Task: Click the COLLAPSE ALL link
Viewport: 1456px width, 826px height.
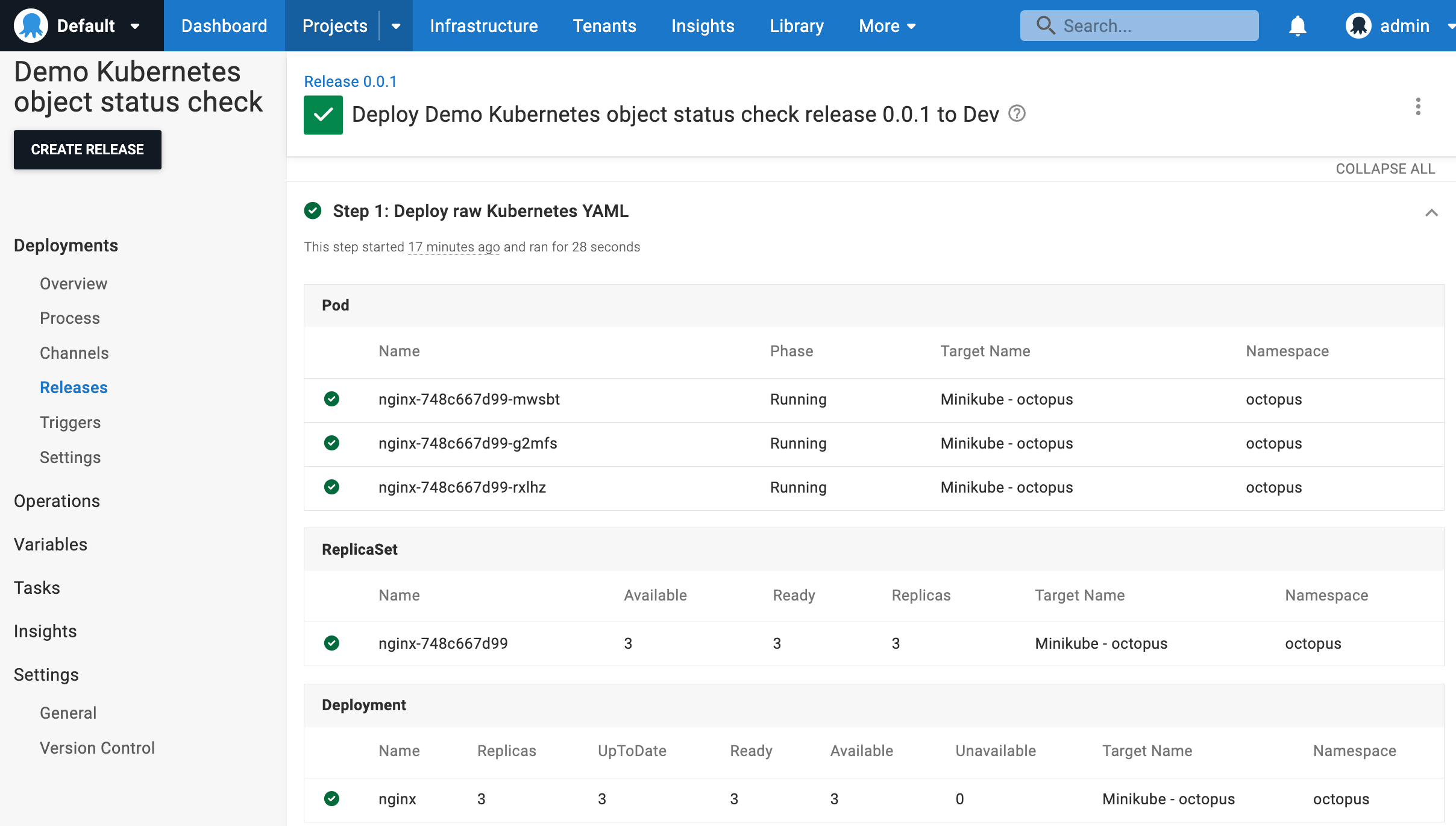Action: 1385,169
